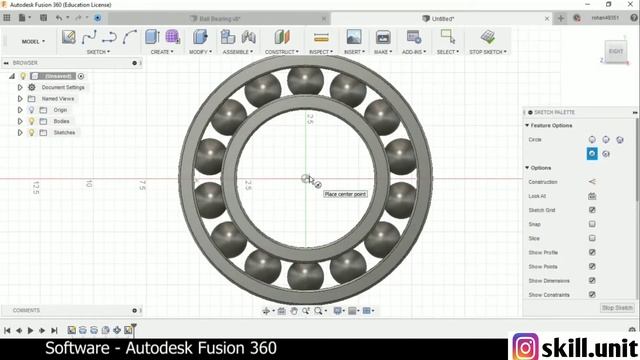
Task: Select 3-Point Circle option
Action: [620, 140]
